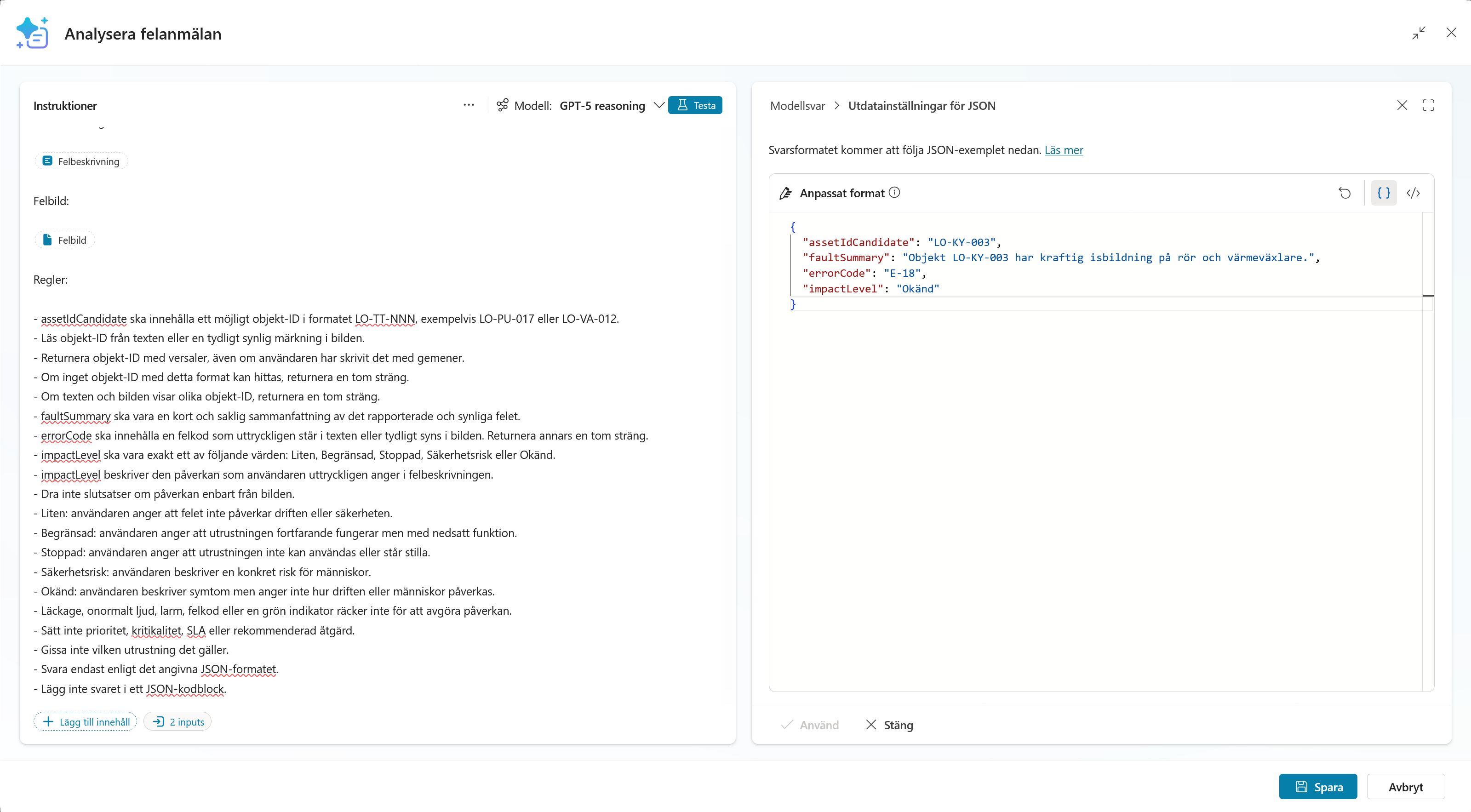1471x812 pixels.
Task: Expand the JSON panel to full screen
Action: pos(1428,105)
